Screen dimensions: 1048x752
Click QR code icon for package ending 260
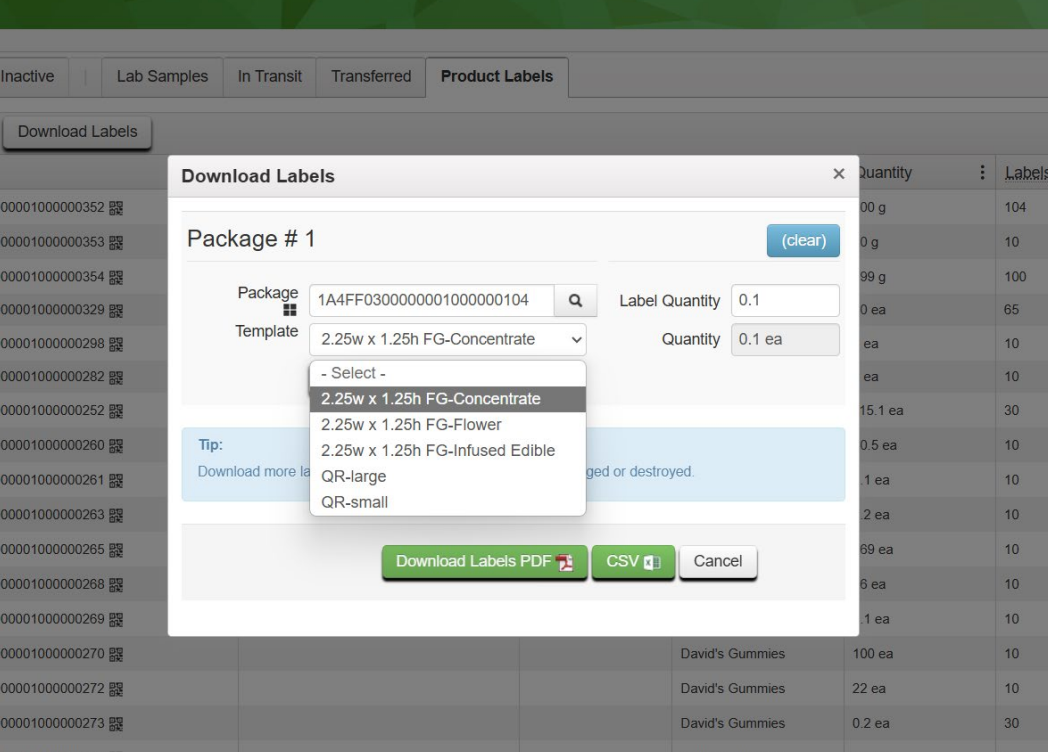coord(116,445)
